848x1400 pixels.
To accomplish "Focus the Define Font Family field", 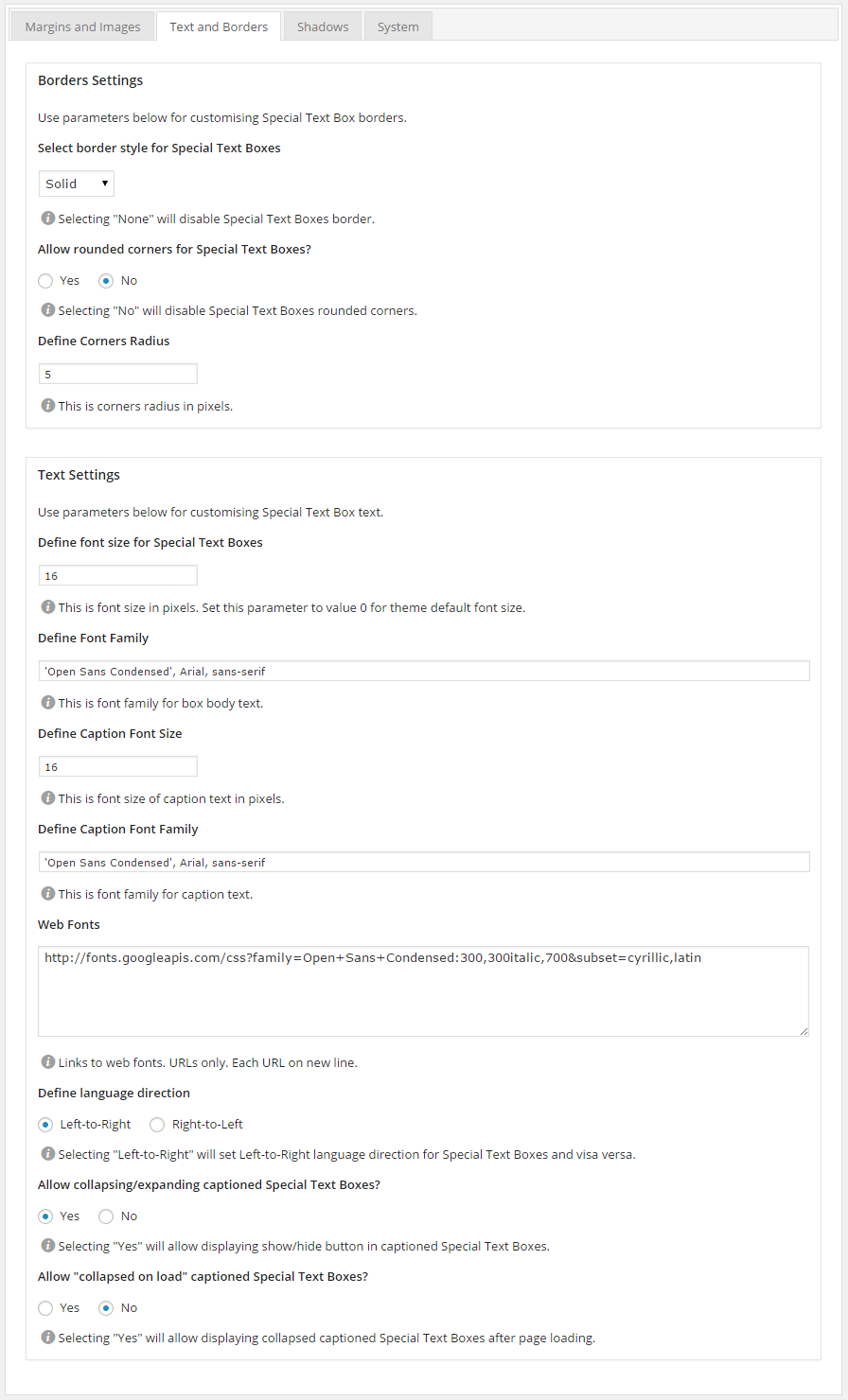I will pyautogui.click(x=424, y=671).
